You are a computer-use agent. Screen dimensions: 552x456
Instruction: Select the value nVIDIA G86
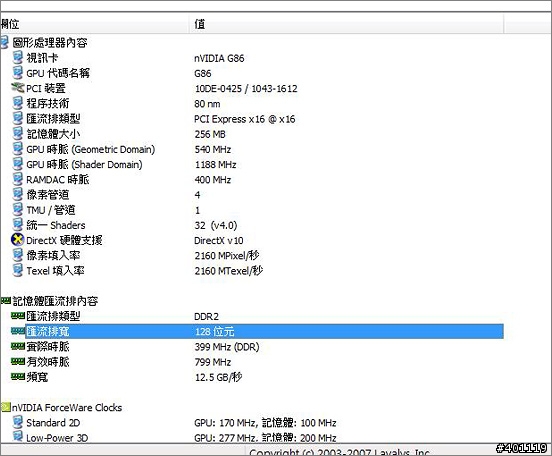click(219, 58)
